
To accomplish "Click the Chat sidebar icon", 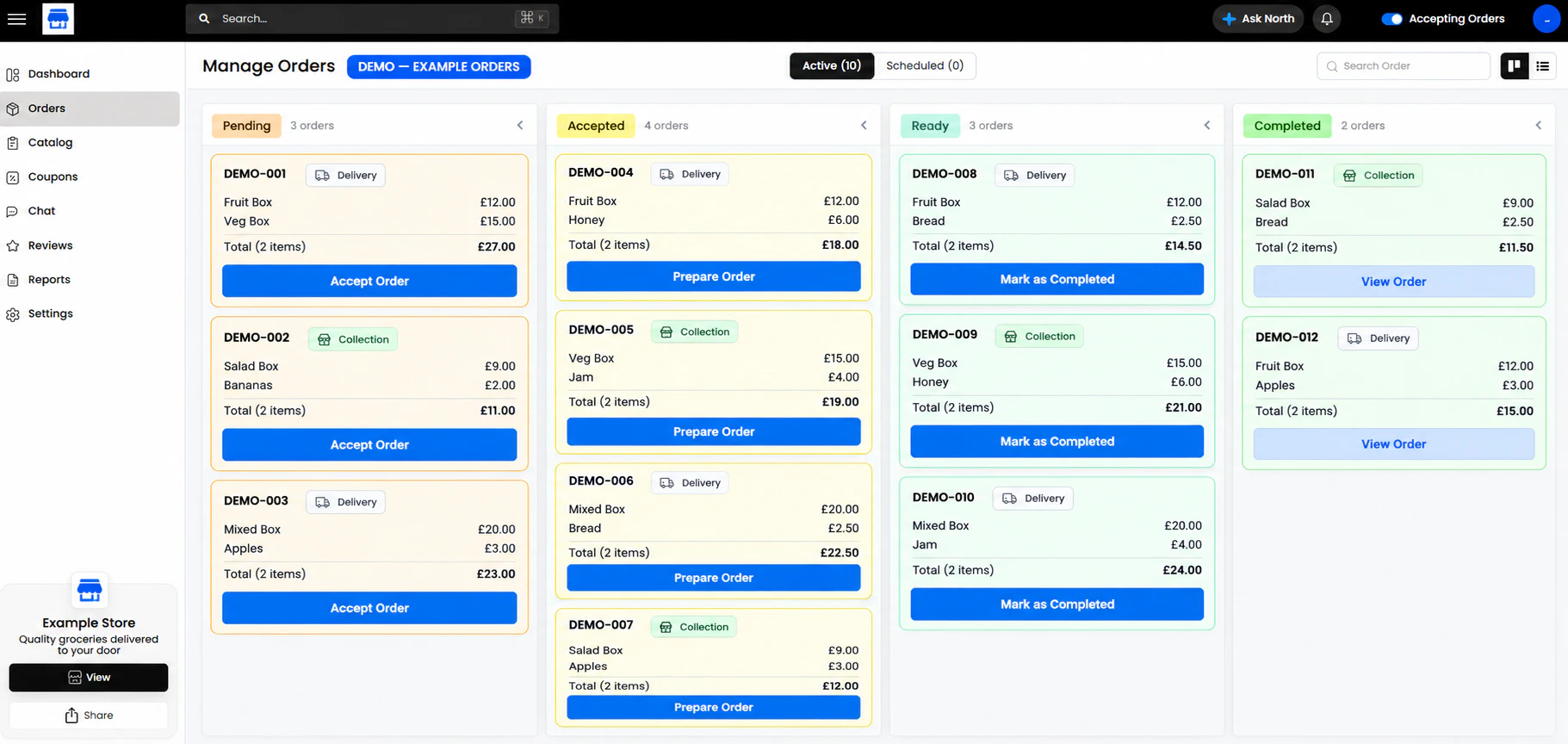I will tap(13, 212).
